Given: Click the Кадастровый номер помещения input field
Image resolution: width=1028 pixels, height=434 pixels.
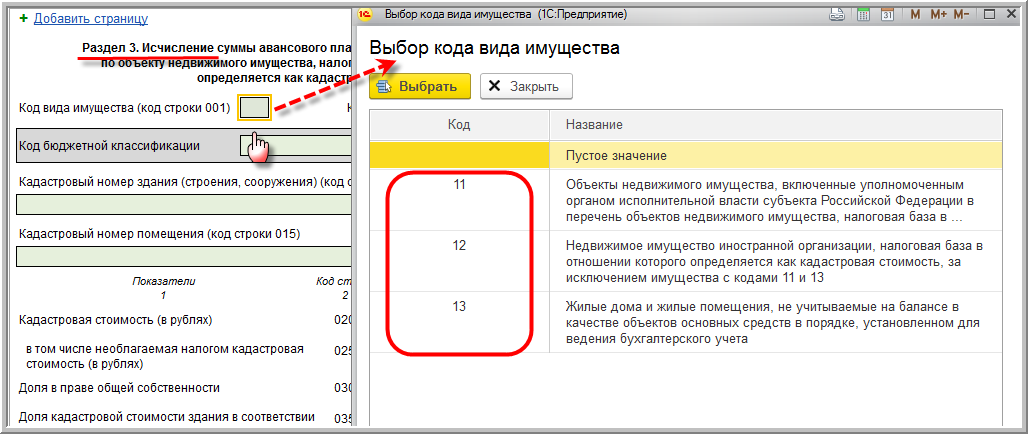Looking at the screenshot, I should pyautogui.click(x=185, y=256).
